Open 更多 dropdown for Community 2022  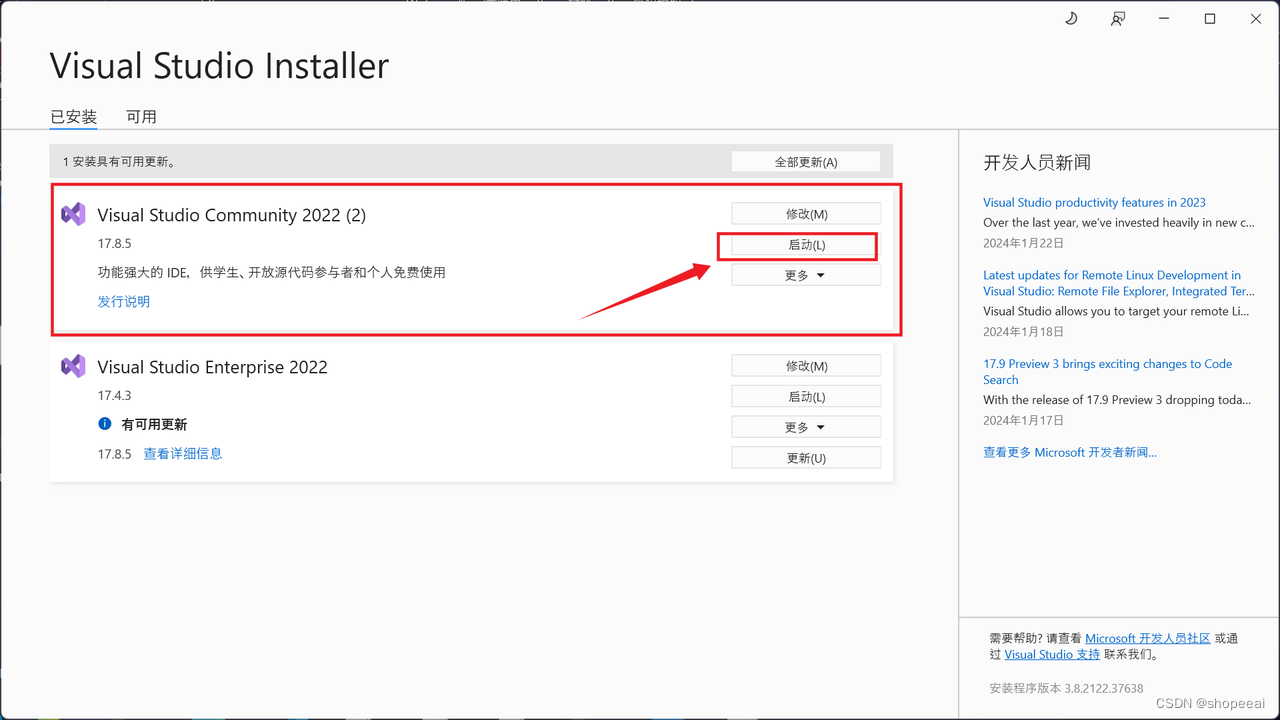point(806,275)
